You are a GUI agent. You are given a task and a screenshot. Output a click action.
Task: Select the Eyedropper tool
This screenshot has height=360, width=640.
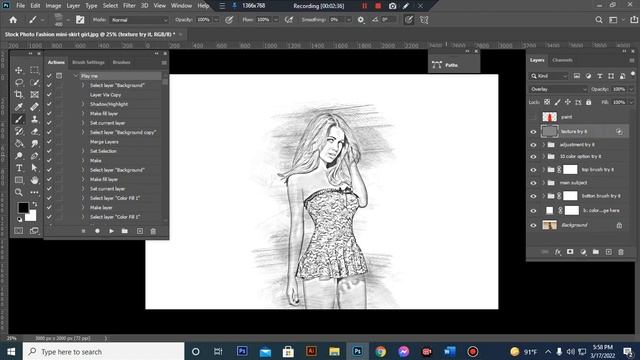[19, 107]
